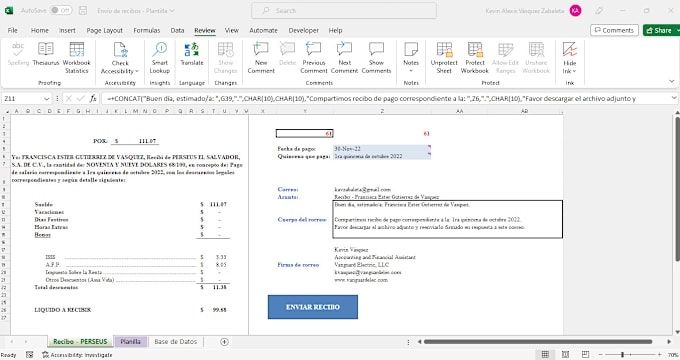Open the Help tab
Image resolution: width=680 pixels, height=360 pixels.
[x=335, y=30]
